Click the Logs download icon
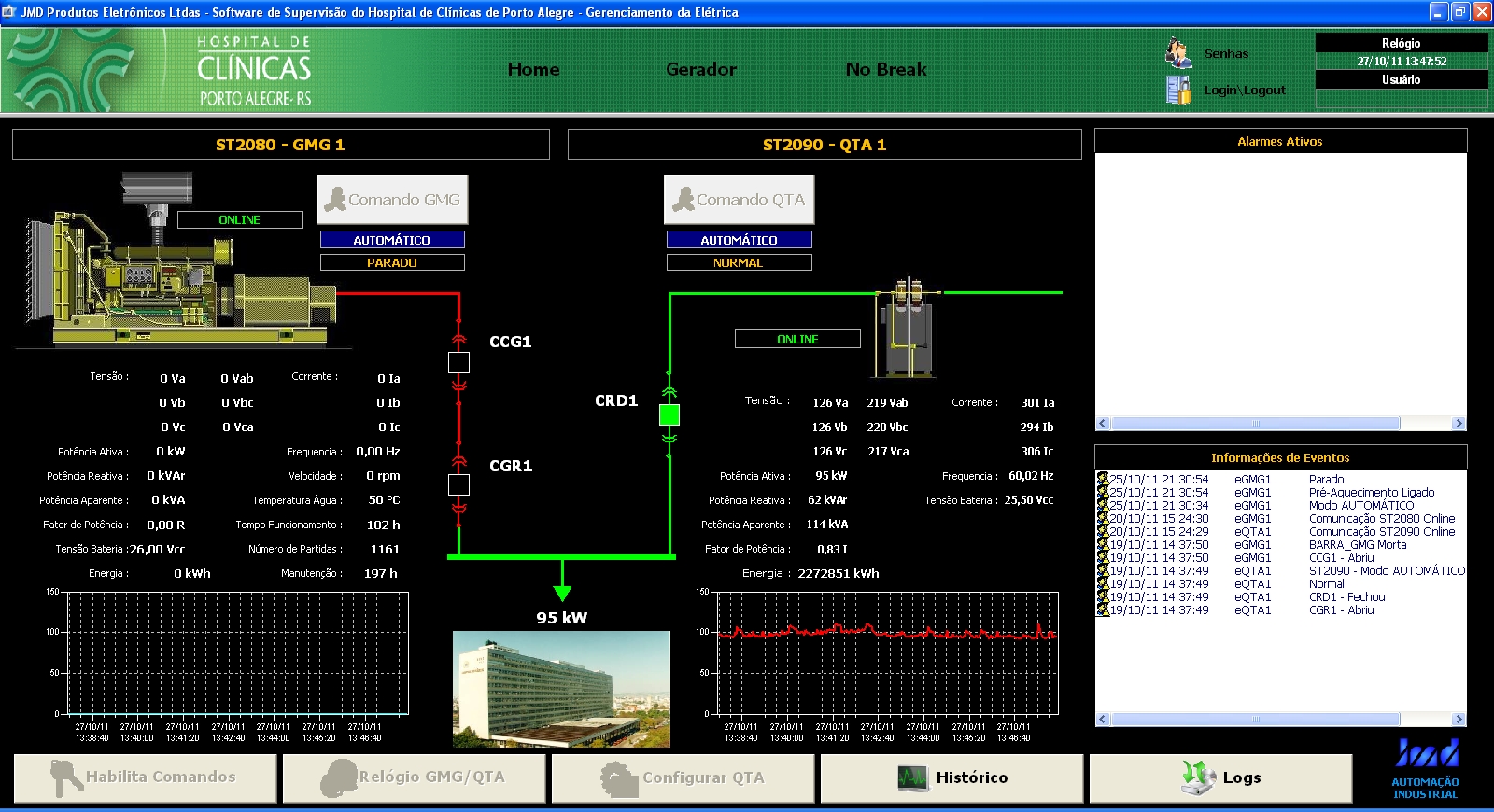The height and width of the screenshot is (812, 1494). [1198, 777]
